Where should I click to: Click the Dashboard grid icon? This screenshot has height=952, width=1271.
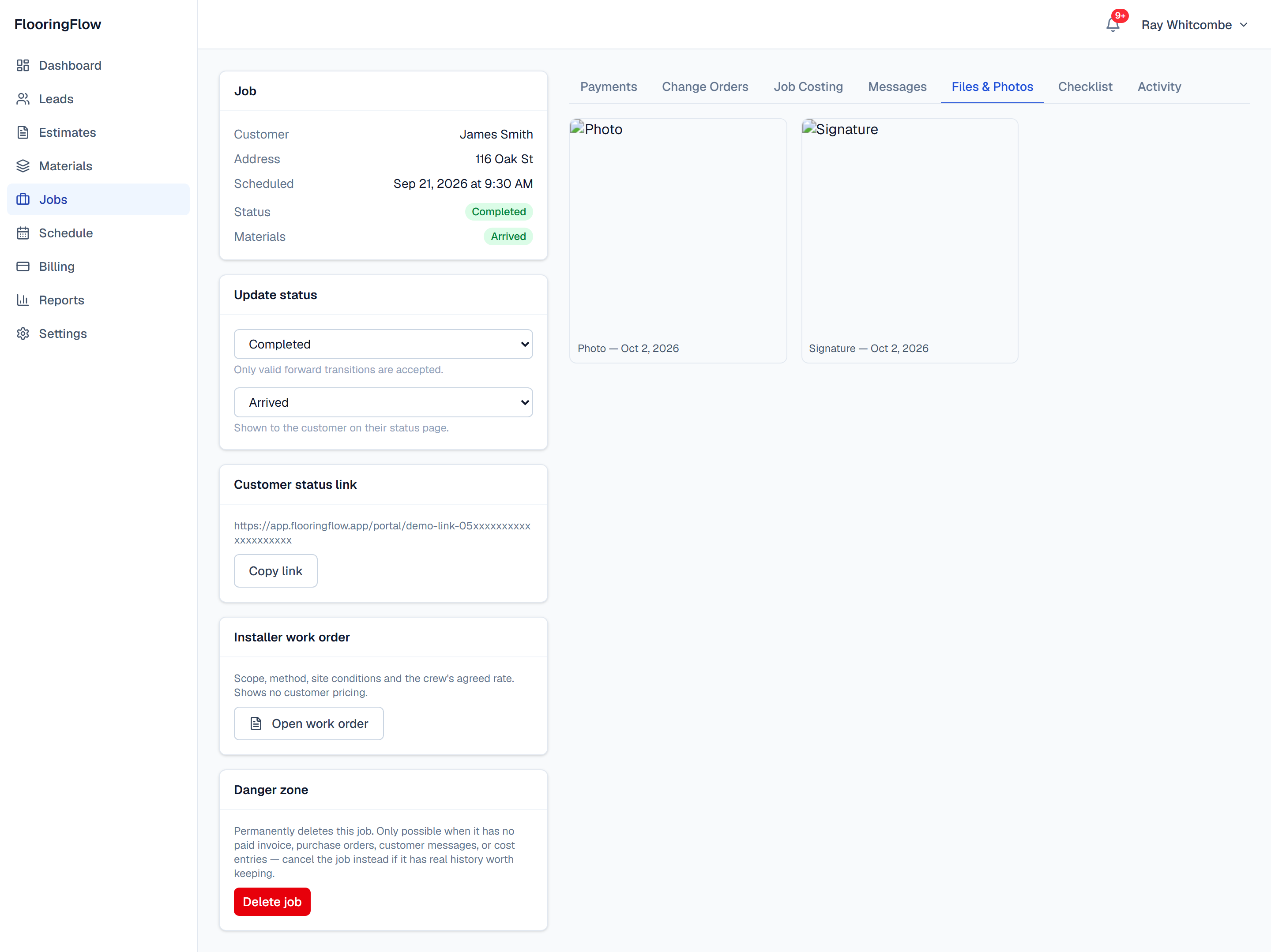(x=23, y=65)
